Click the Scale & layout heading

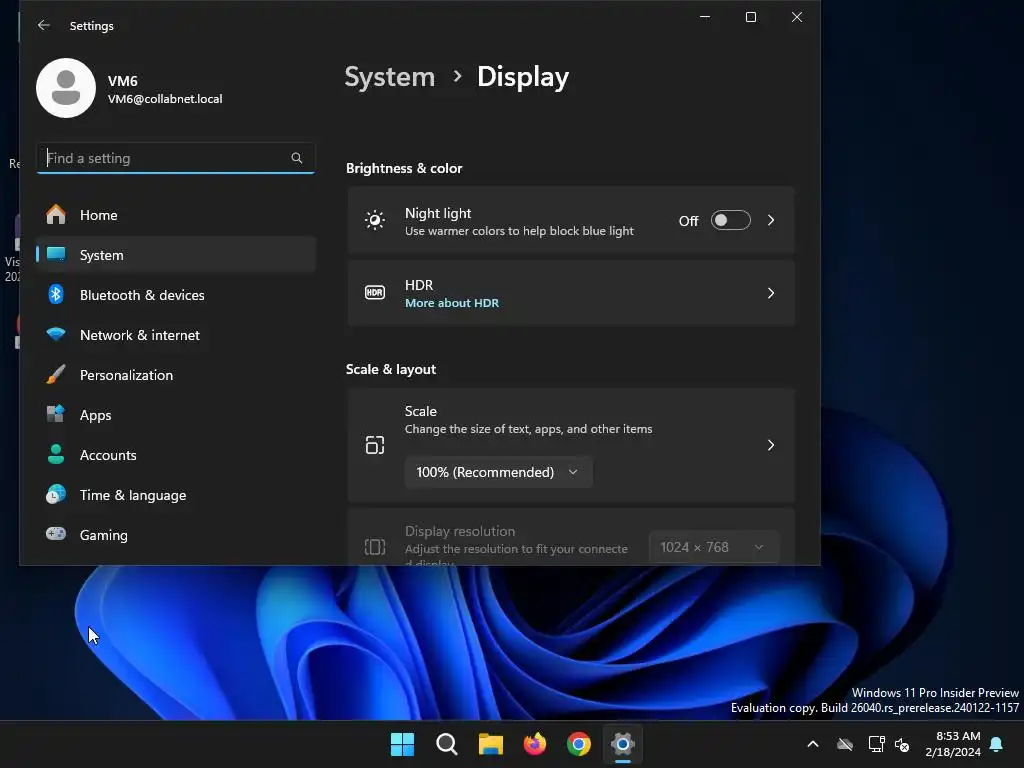(391, 370)
